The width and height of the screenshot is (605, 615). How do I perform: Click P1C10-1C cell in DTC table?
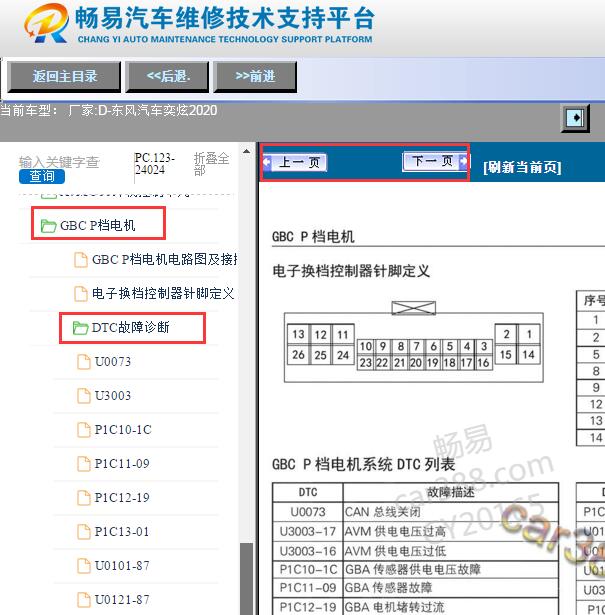coord(308,570)
